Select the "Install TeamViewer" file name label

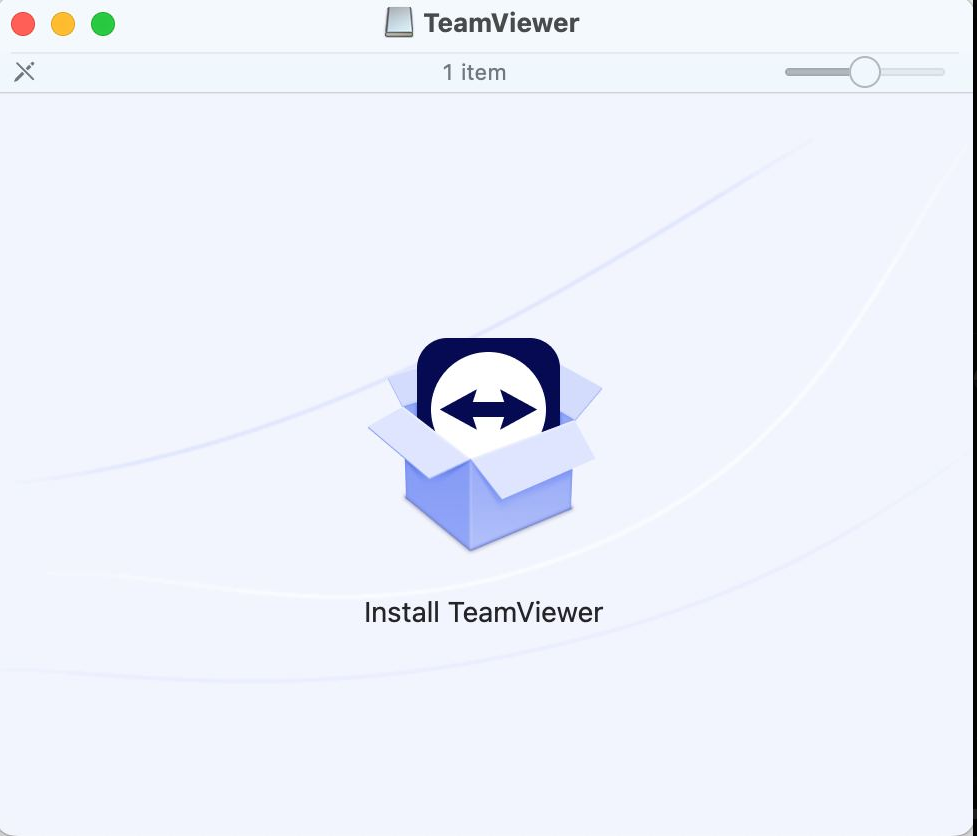483,612
